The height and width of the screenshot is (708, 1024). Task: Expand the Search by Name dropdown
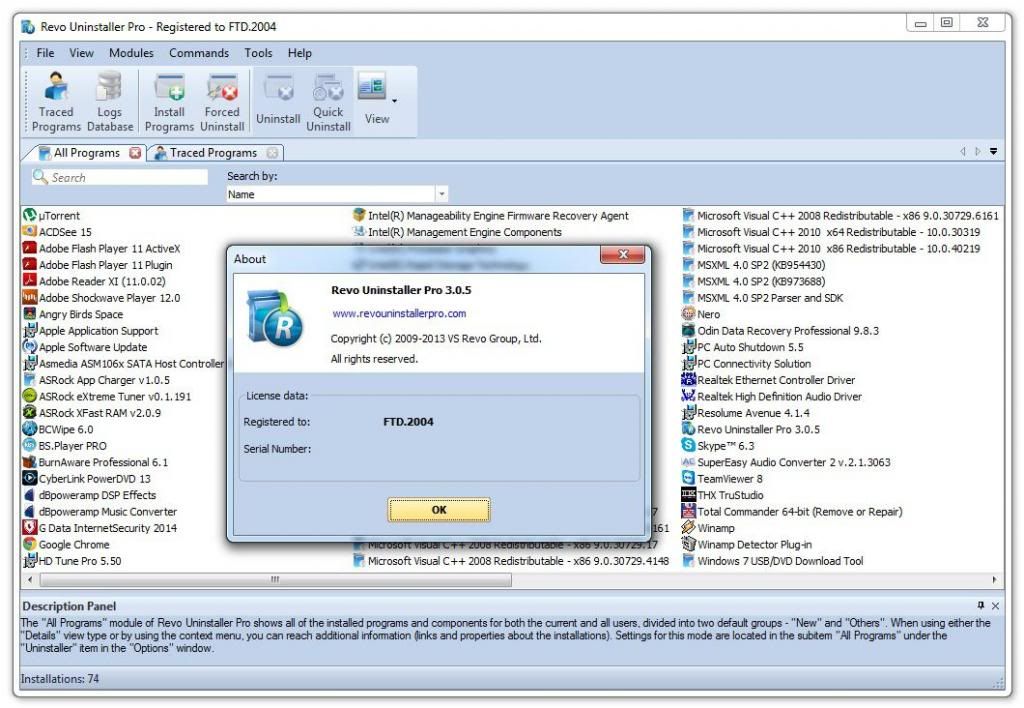click(441, 195)
